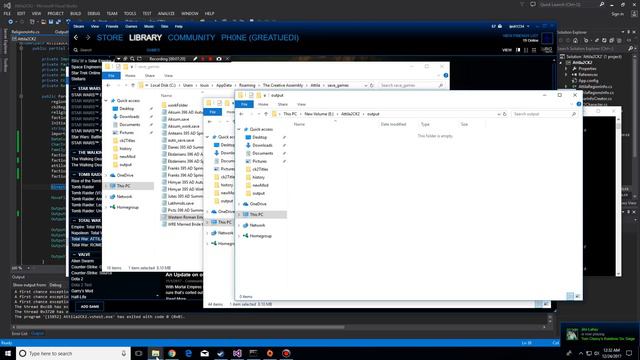This screenshot has width=640, height=360.
Task: Click Attila2CK2 in output address breadcrumb
Action: (350, 114)
